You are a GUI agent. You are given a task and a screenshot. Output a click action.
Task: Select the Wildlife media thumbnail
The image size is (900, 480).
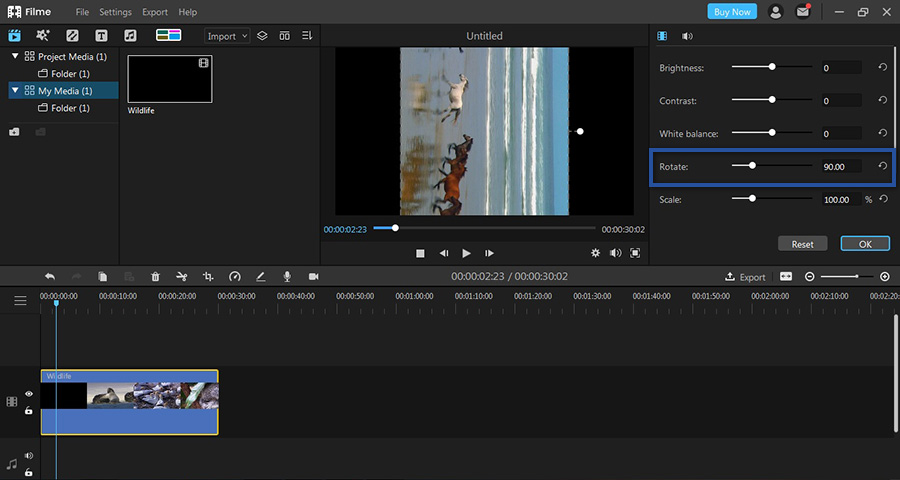click(170, 79)
